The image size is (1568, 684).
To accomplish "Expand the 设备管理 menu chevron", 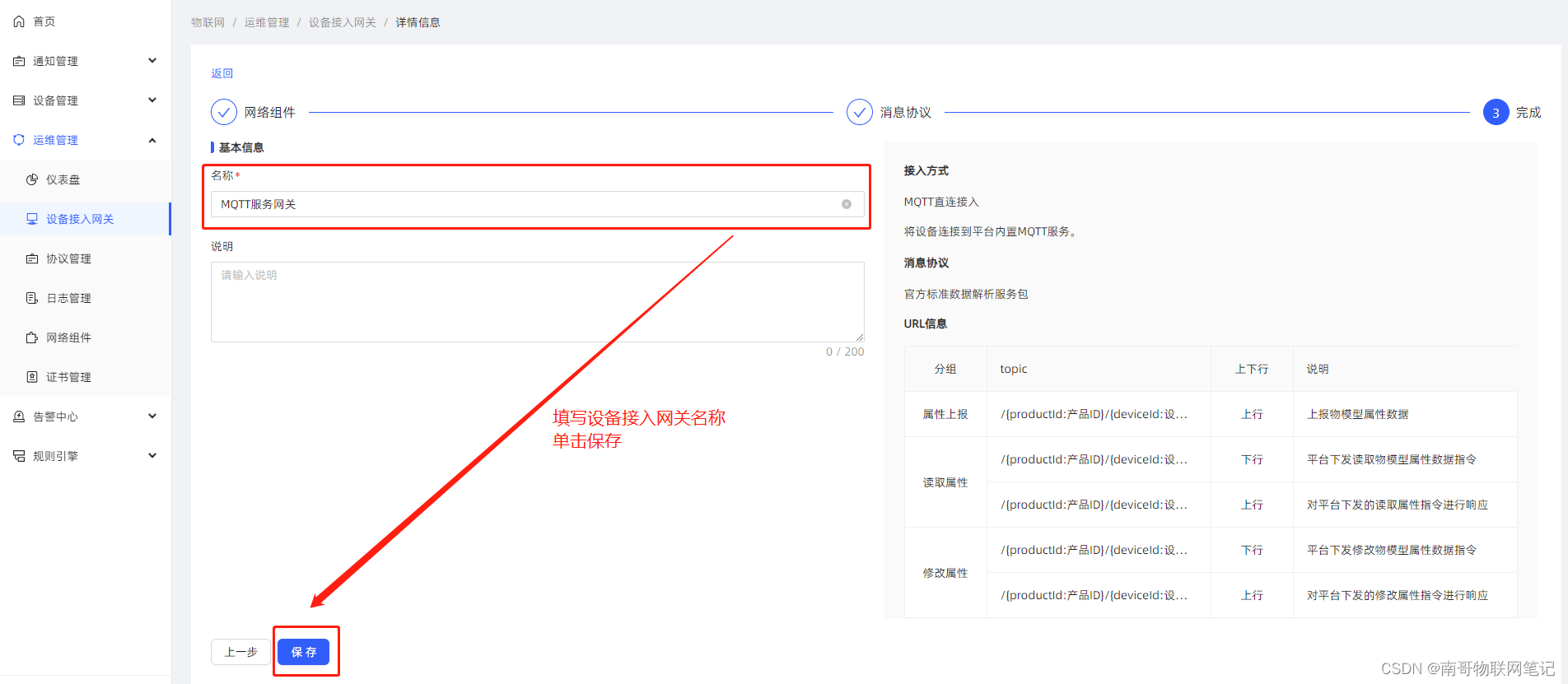I will tap(152, 100).
